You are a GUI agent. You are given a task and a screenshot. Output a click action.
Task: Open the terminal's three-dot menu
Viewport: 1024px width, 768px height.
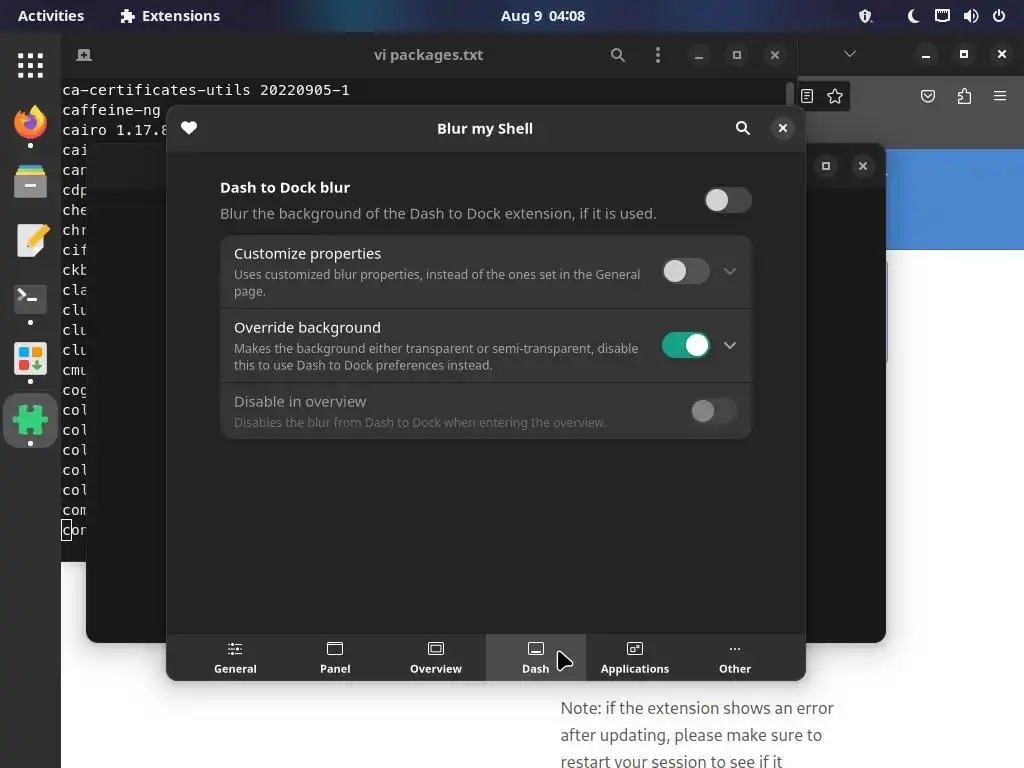[658, 55]
